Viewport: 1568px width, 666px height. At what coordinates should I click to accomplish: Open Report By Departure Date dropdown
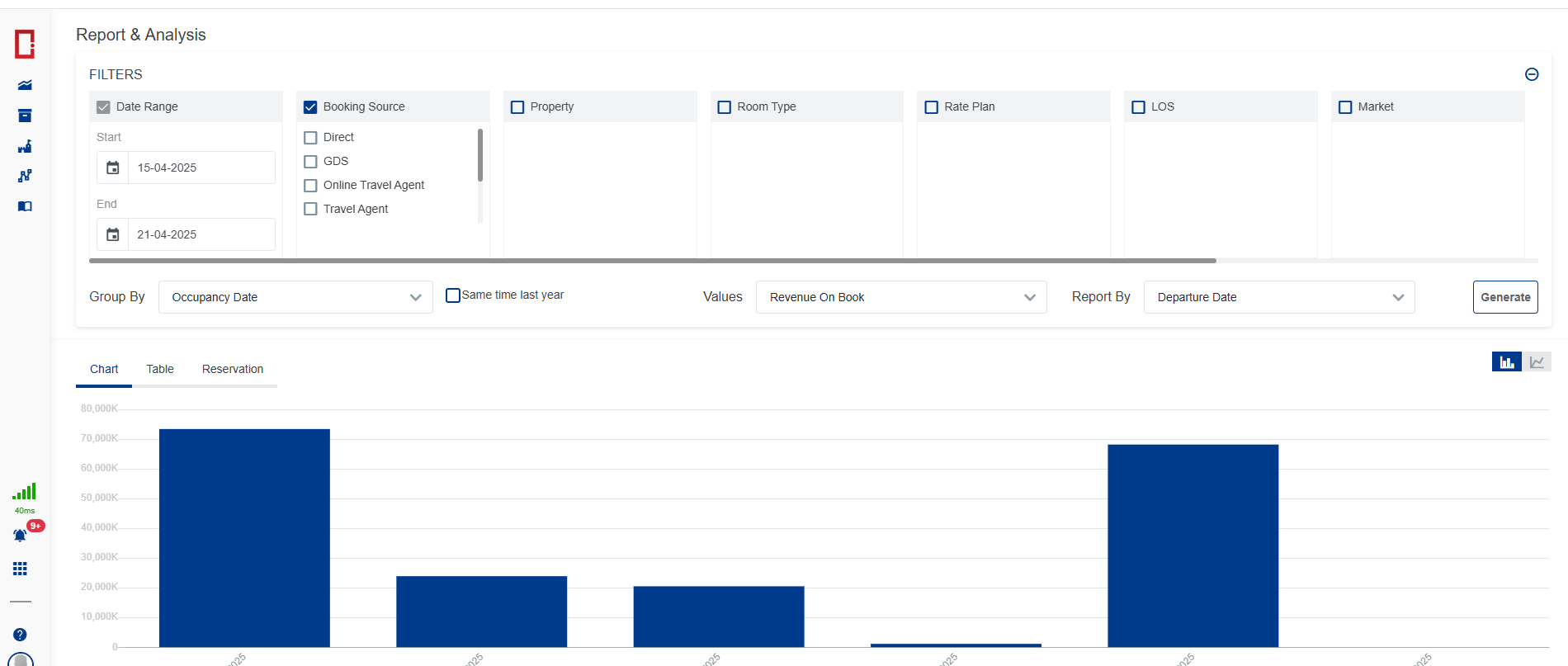tap(1278, 297)
